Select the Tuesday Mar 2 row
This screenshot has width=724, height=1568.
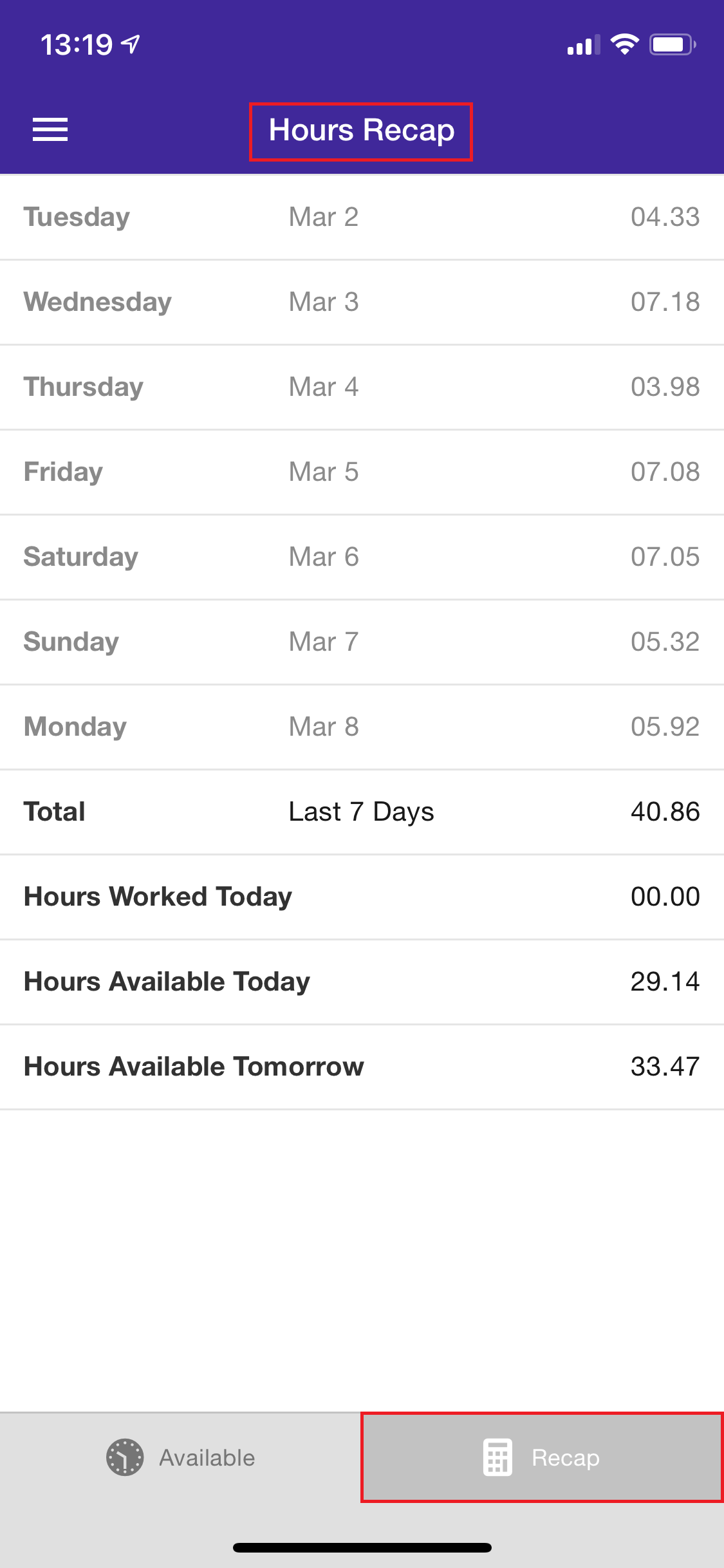pyautogui.click(x=362, y=217)
